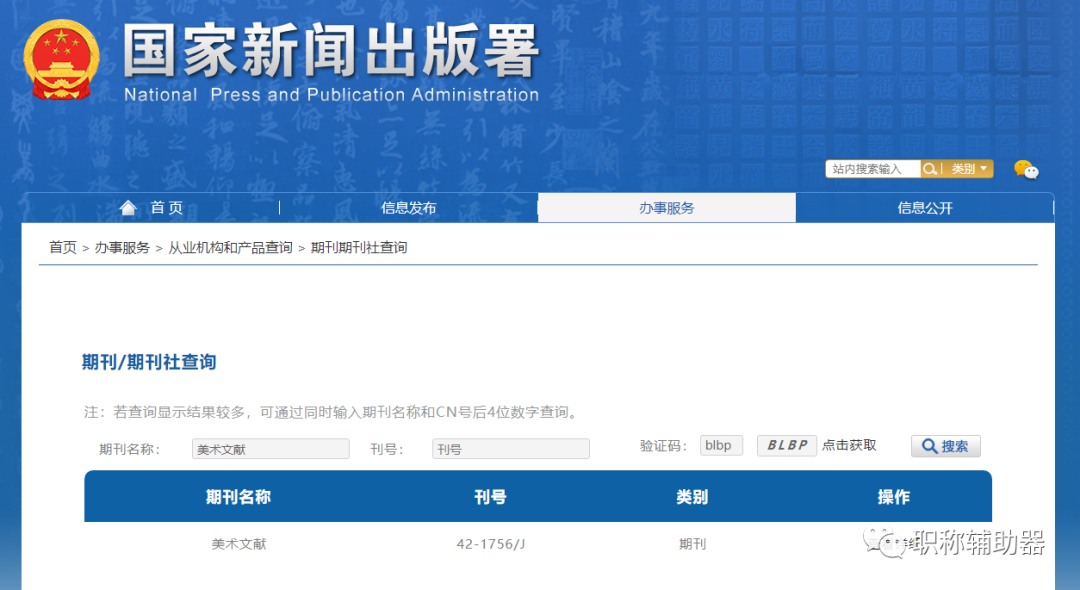Viewport: 1080px width, 590px height.
Task: Click 办事服务 in the breadcrumb trail
Action: point(122,246)
